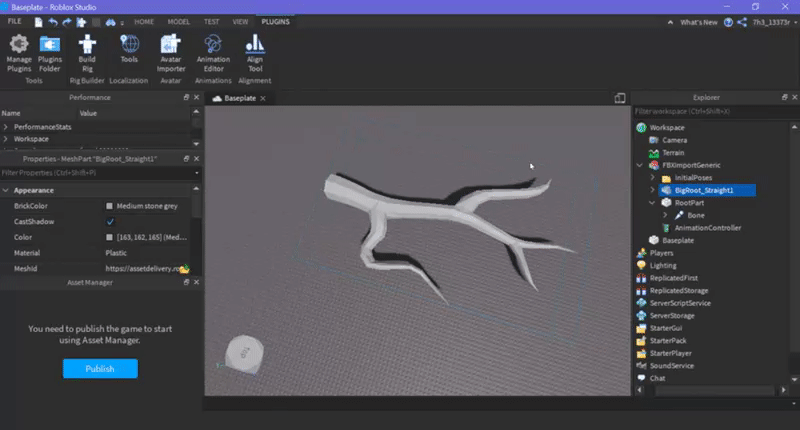Open What's New

point(698,22)
